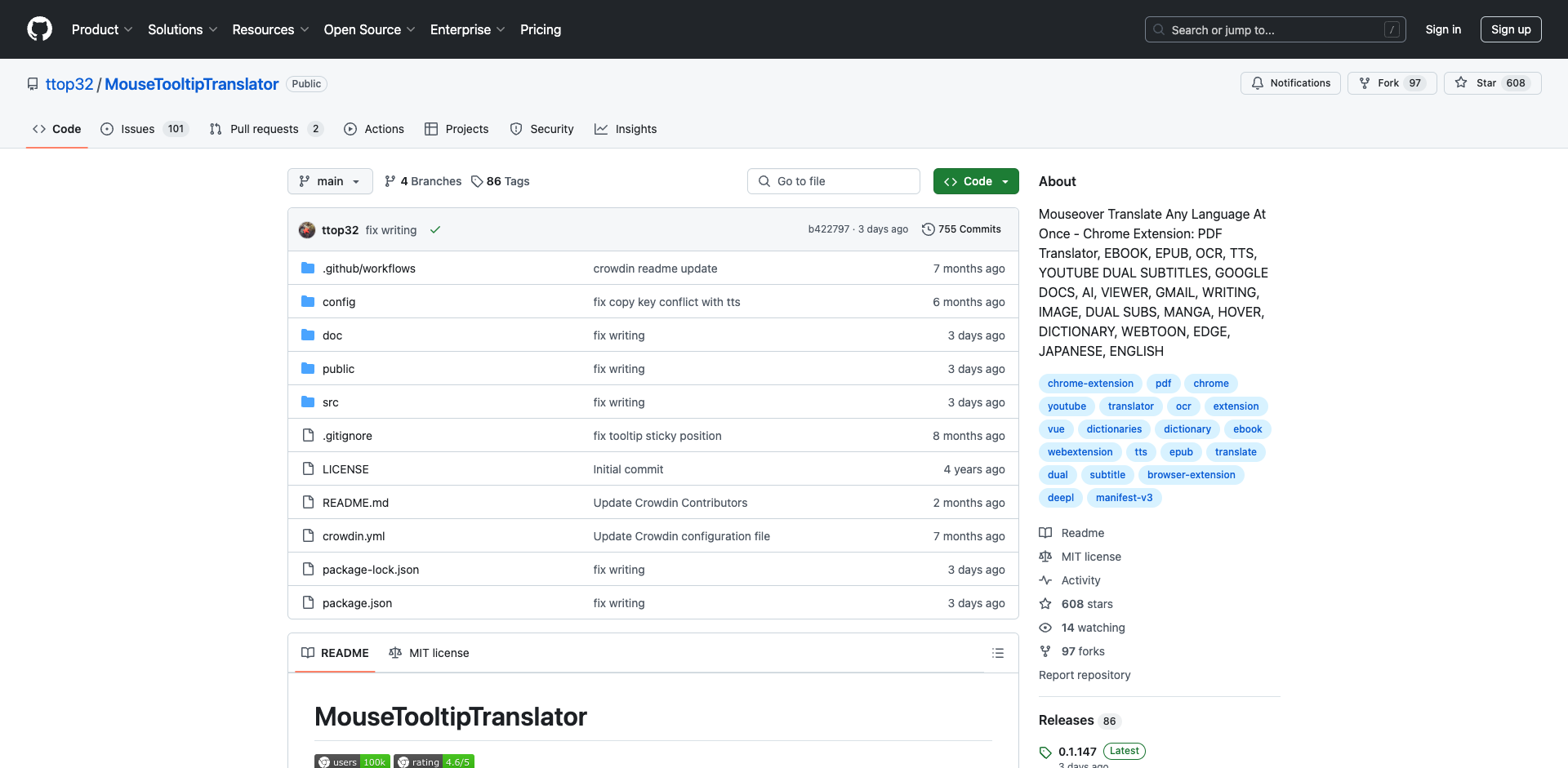Click the Sign up button
Image resolution: width=1568 pixels, height=768 pixels.
click(1511, 29)
